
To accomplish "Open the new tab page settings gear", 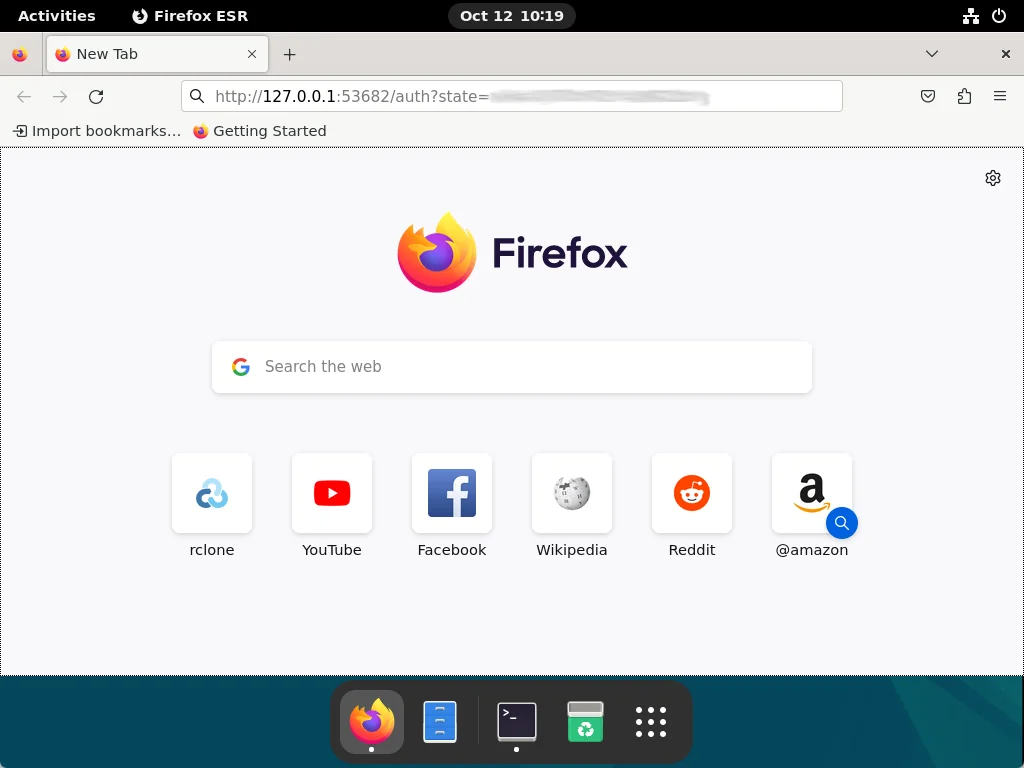I will pos(992,177).
